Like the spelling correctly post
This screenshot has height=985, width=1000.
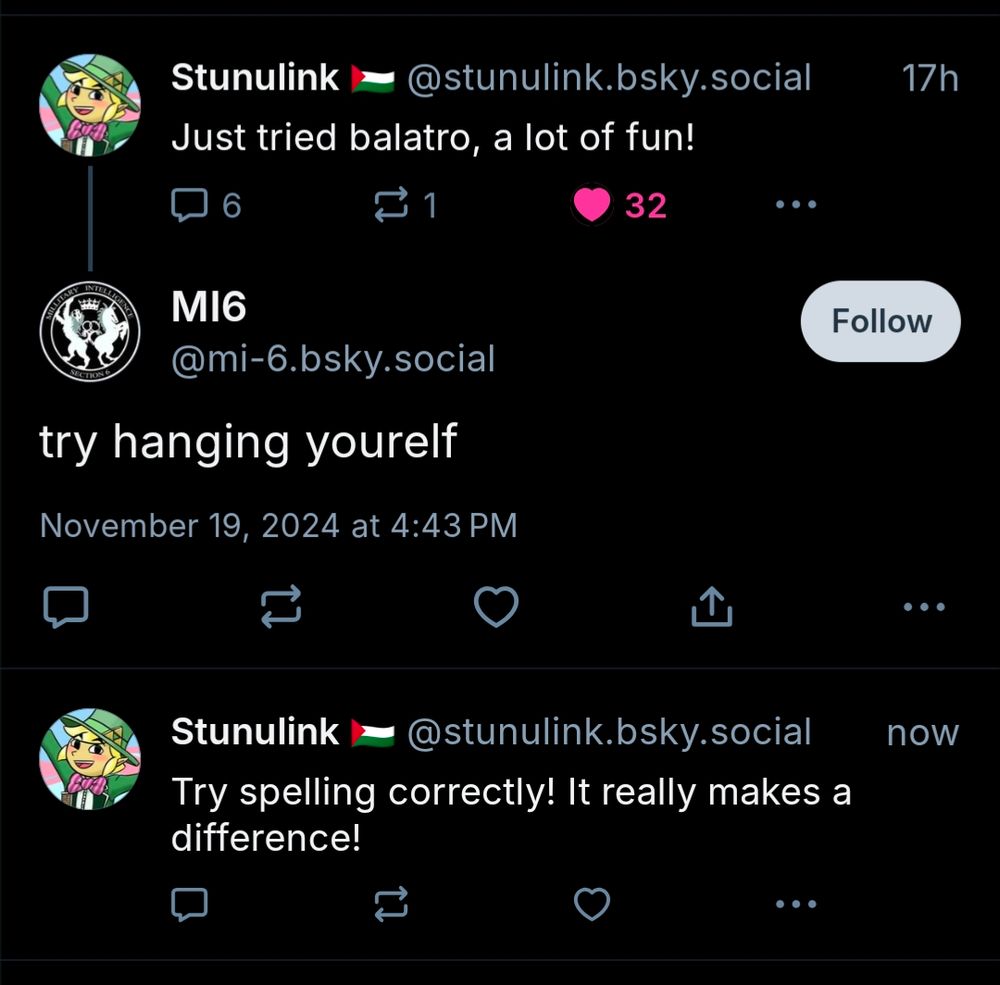click(592, 904)
